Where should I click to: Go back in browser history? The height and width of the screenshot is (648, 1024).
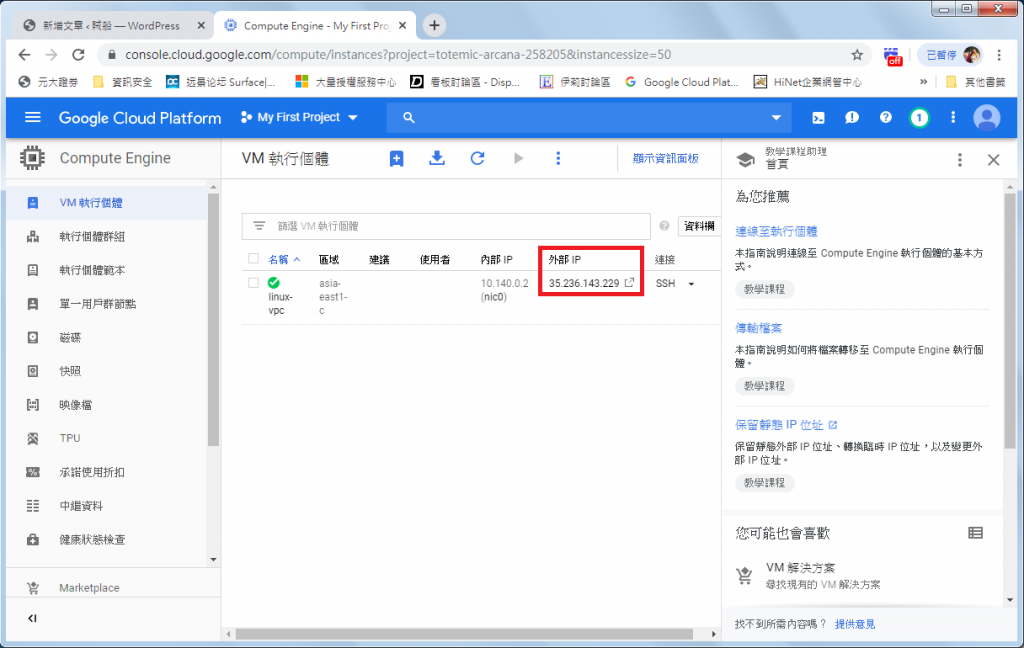tap(24, 55)
